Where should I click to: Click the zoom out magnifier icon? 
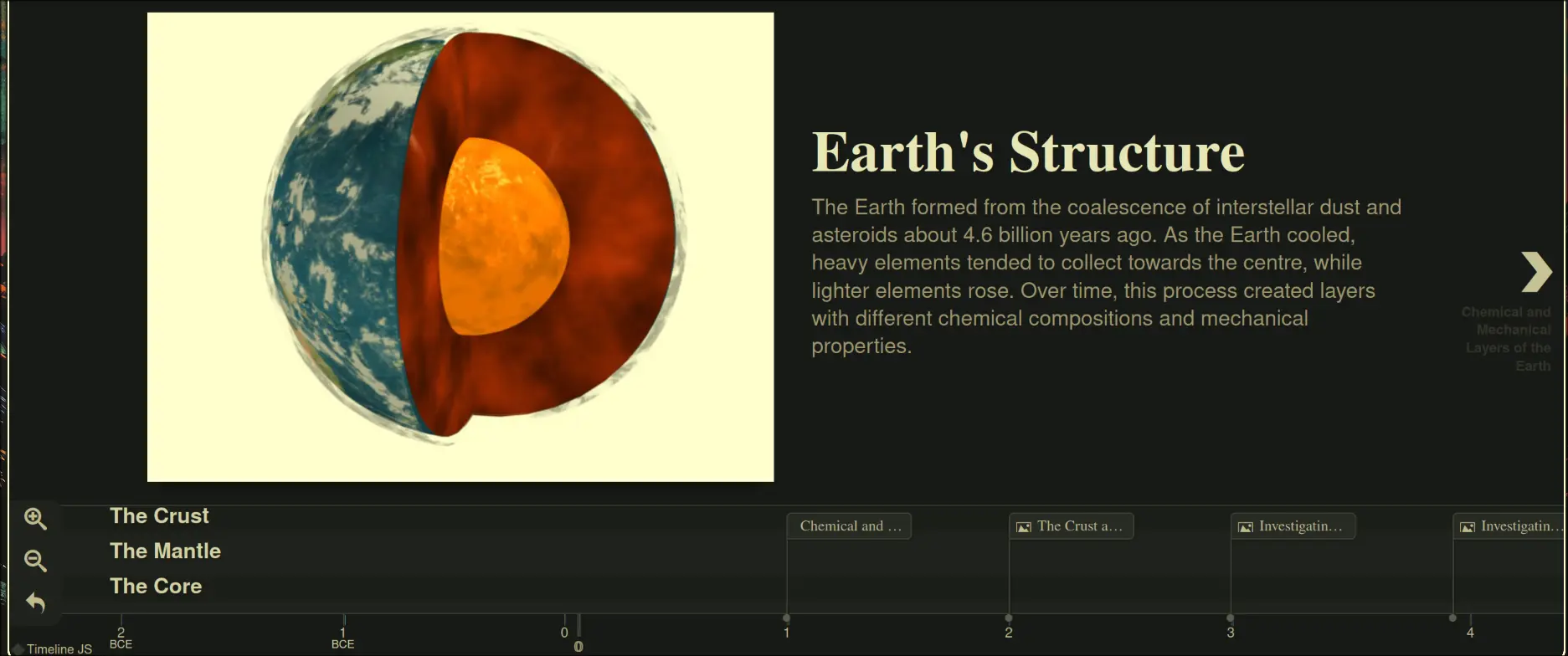click(x=35, y=561)
